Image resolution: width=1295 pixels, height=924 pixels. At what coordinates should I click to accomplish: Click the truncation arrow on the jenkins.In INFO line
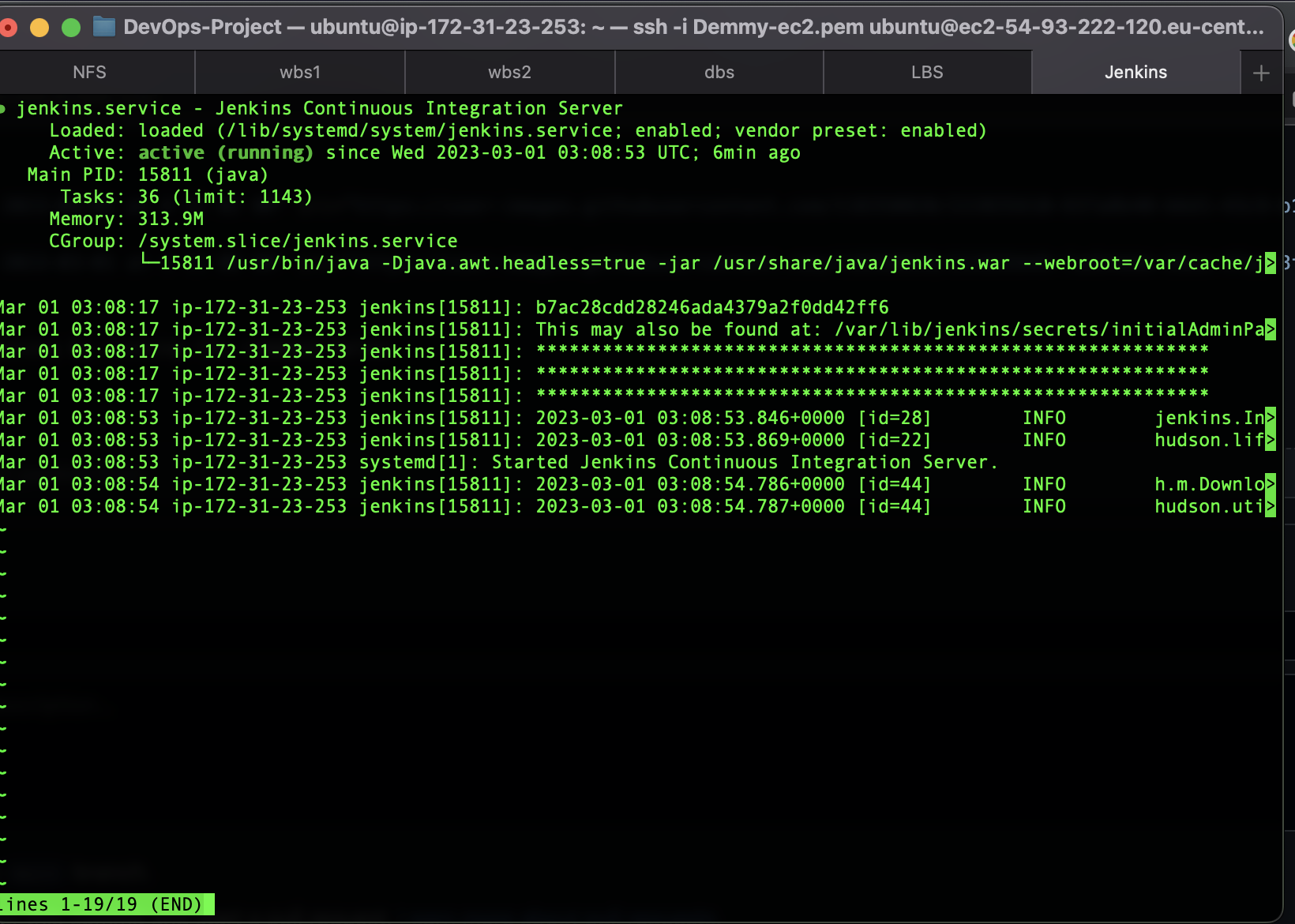(1272, 417)
